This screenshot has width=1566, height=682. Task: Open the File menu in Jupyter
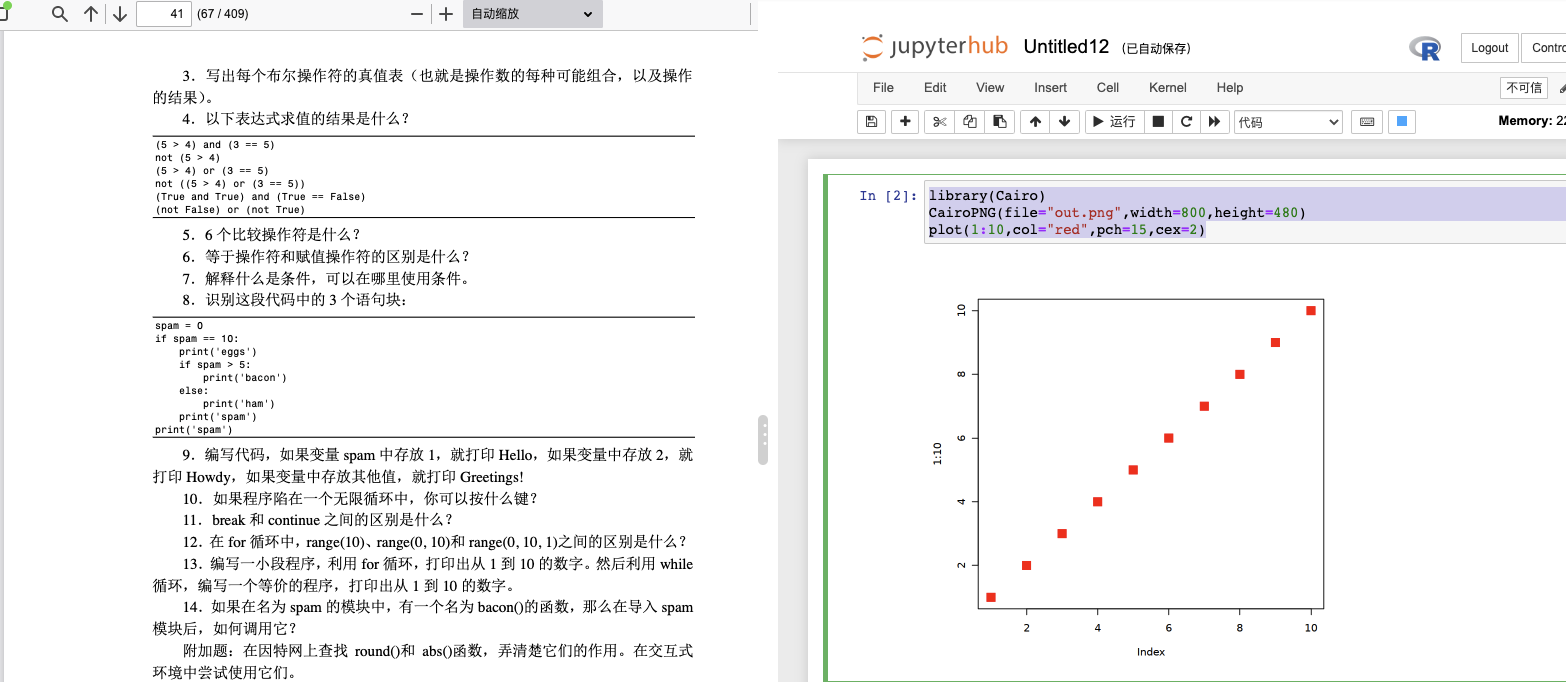(x=883, y=88)
